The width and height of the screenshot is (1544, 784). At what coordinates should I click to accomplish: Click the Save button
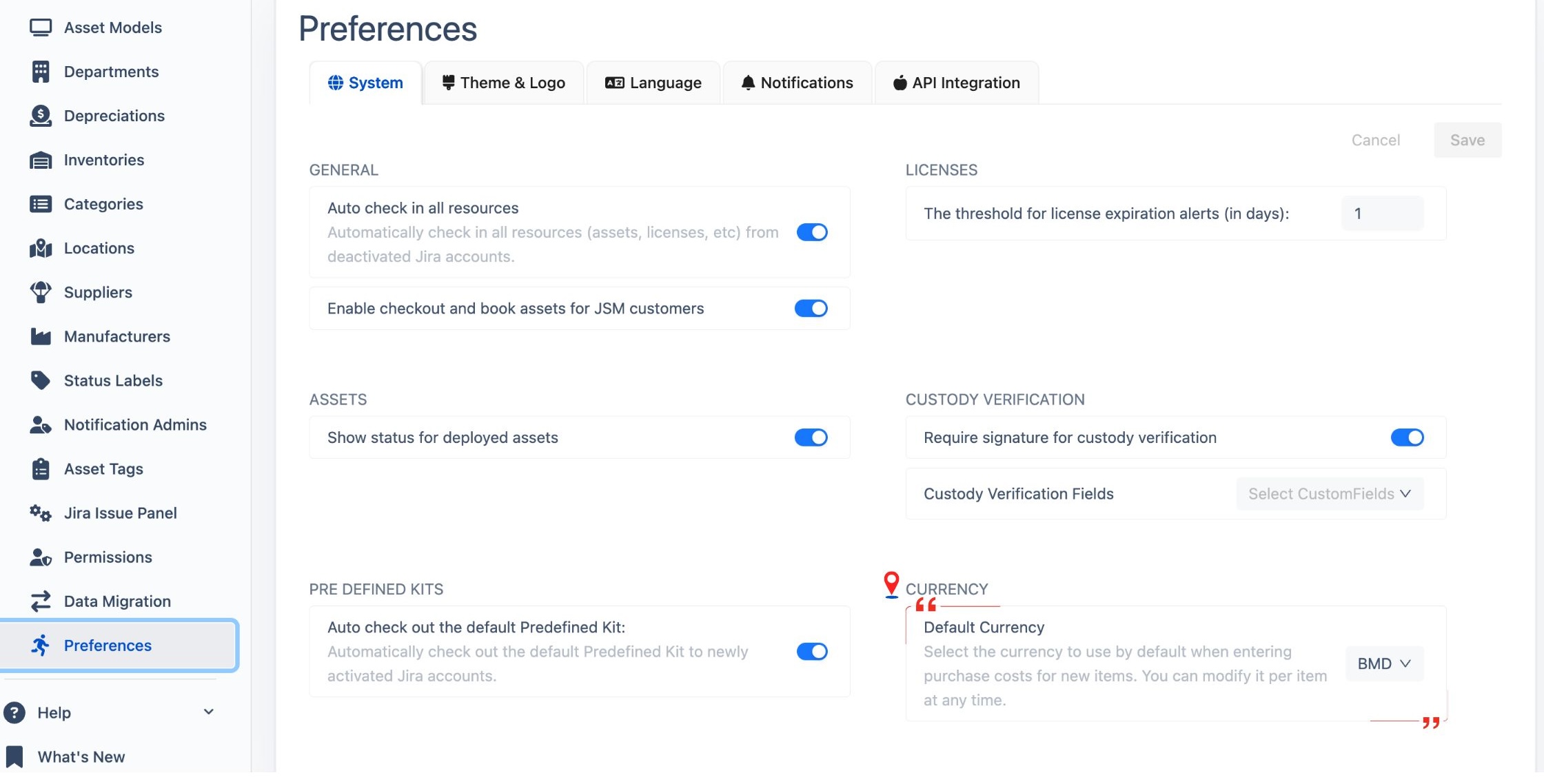pos(1467,140)
